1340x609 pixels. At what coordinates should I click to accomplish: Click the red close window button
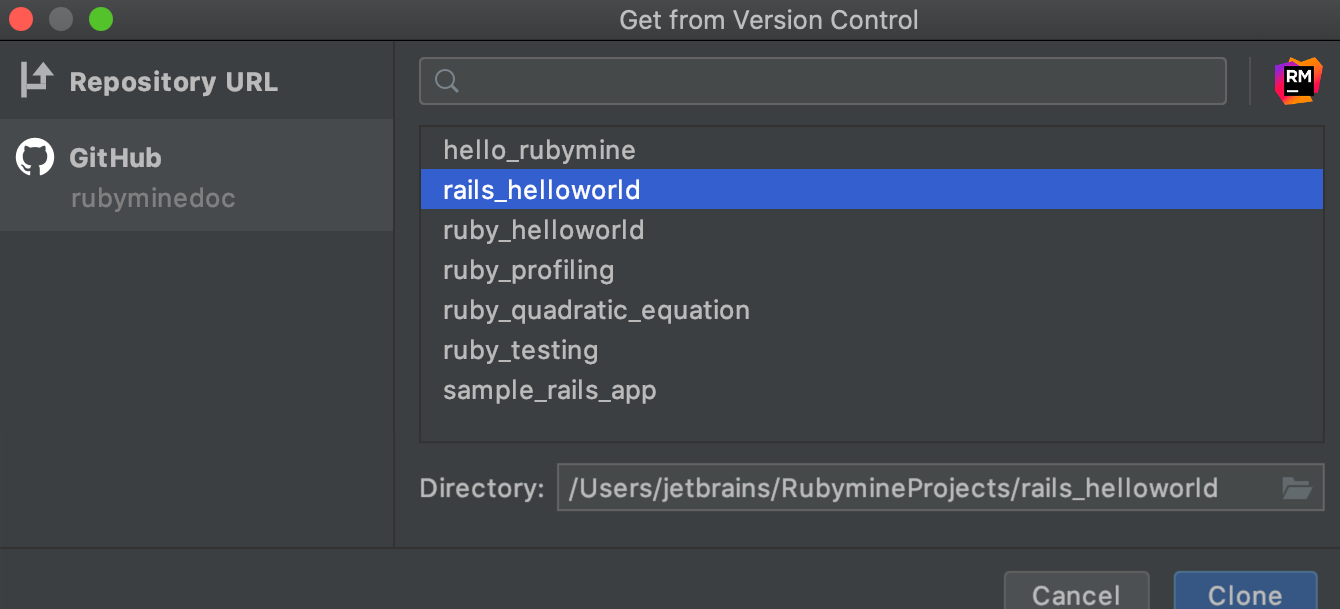tap(21, 19)
